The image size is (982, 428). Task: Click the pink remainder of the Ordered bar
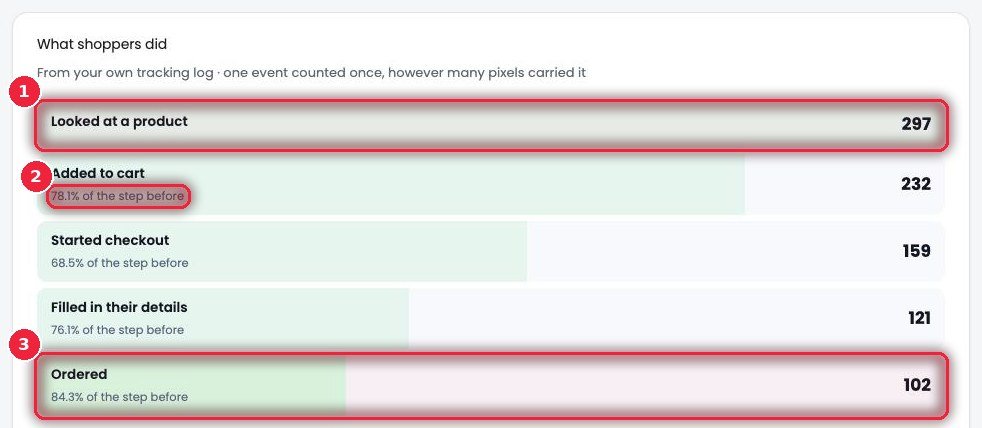click(x=645, y=386)
